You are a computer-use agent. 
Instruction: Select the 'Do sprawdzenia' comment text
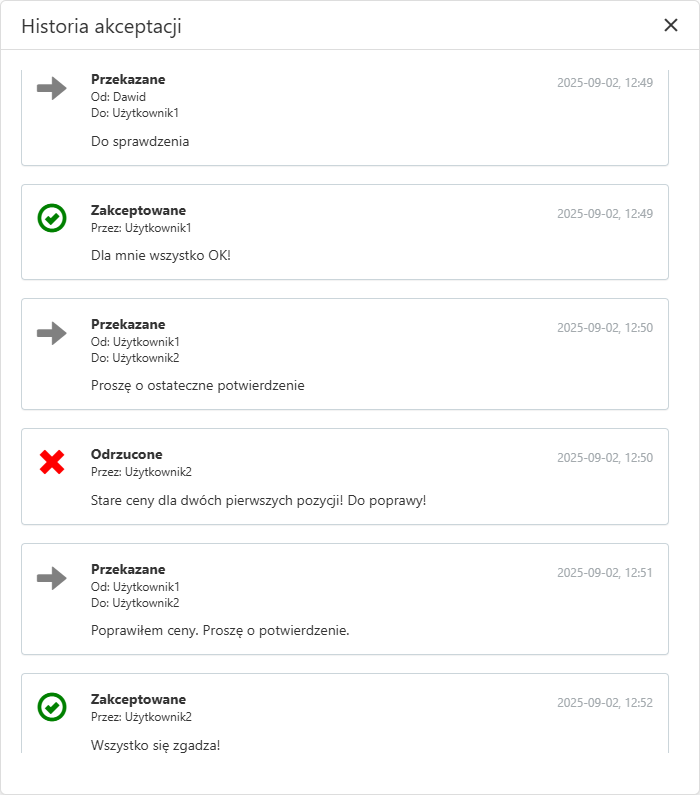tap(140, 141)
